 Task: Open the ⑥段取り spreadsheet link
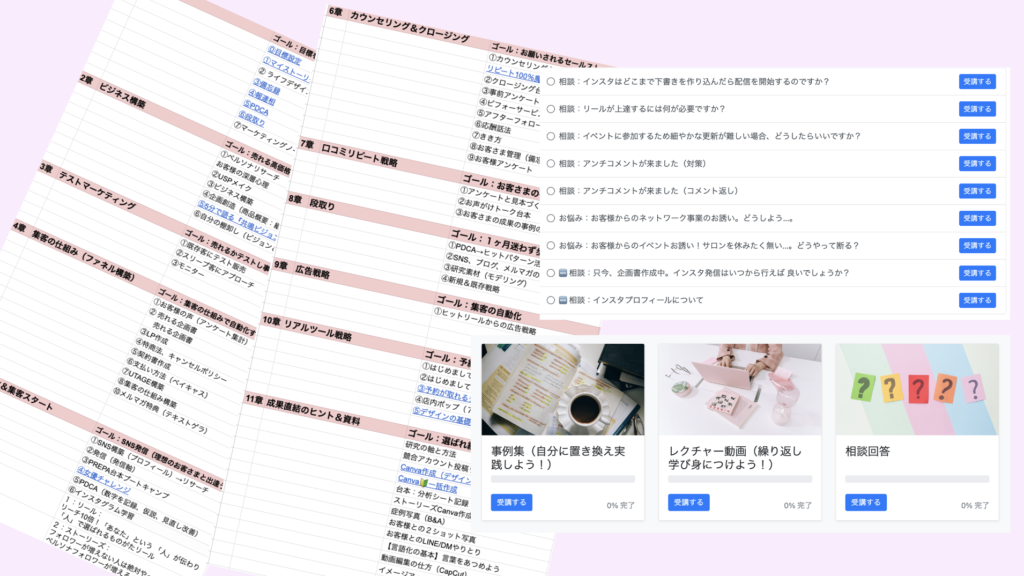251,119
